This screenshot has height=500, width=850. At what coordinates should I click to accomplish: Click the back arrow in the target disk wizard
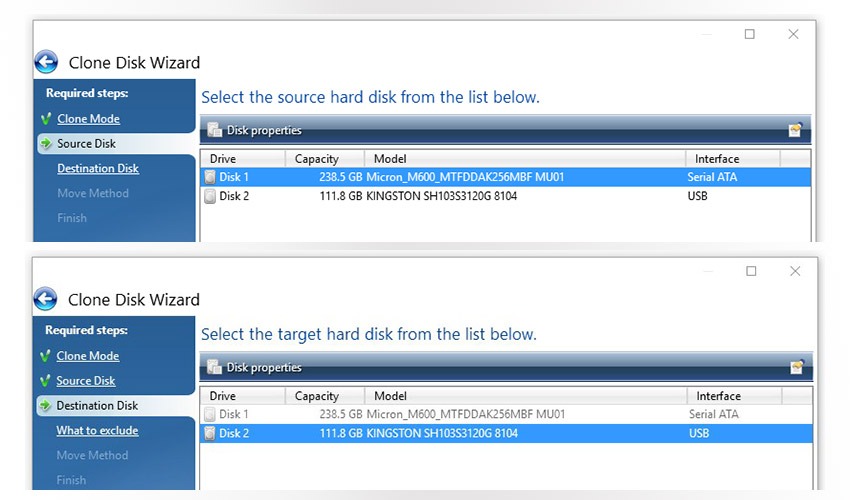[46, 299]
